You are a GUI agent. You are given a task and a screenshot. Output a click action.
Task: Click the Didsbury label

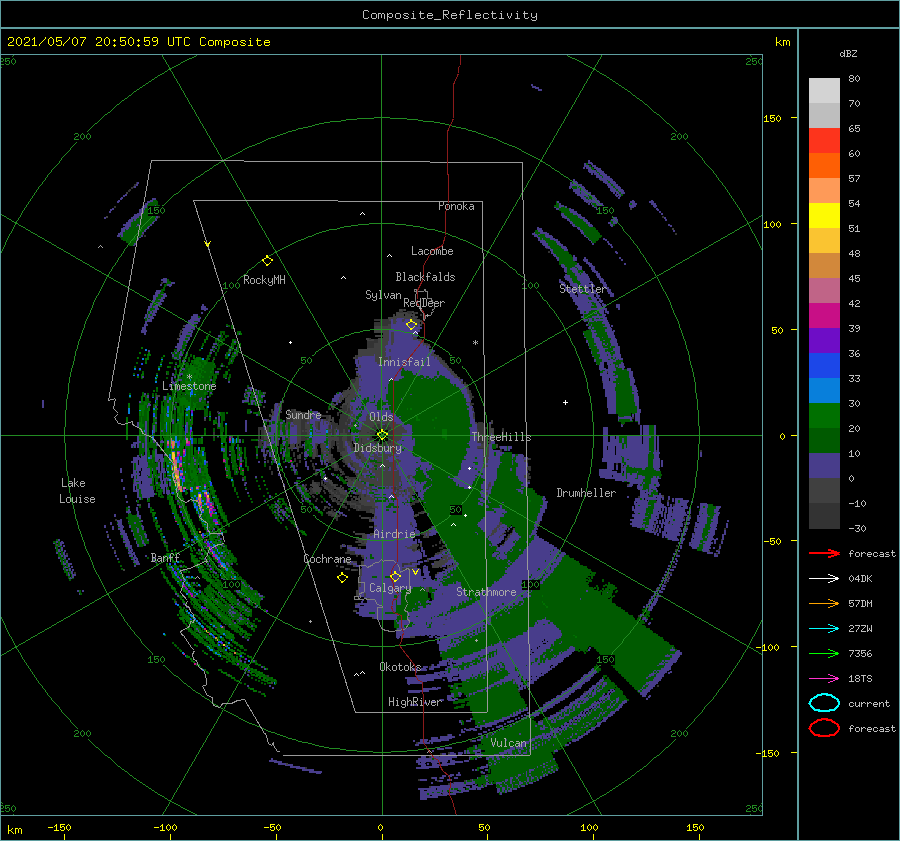click(x=378, y=448)
